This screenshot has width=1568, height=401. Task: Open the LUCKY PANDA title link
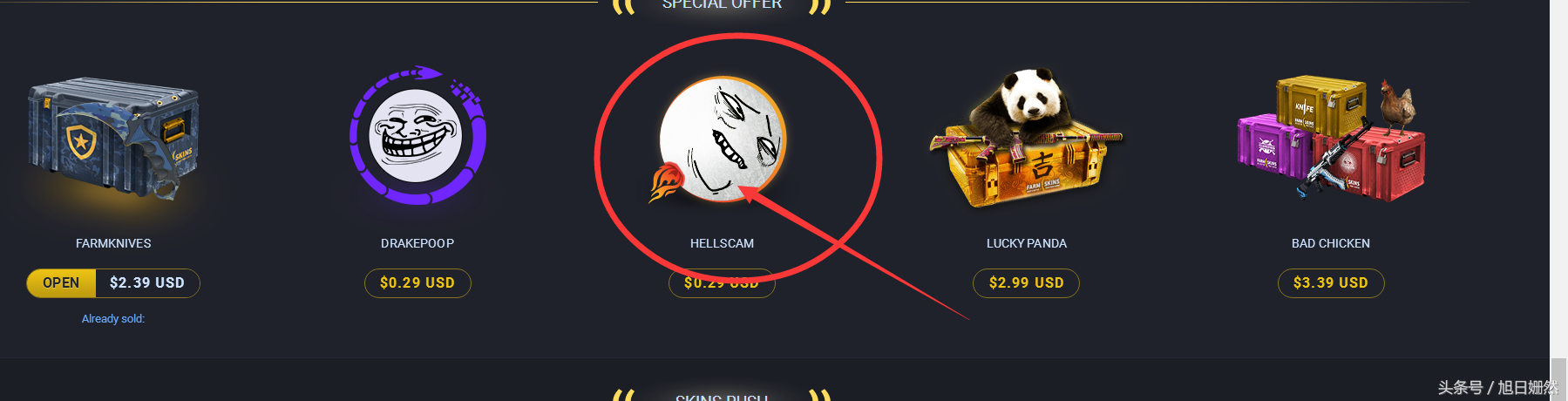point(1026,243)
